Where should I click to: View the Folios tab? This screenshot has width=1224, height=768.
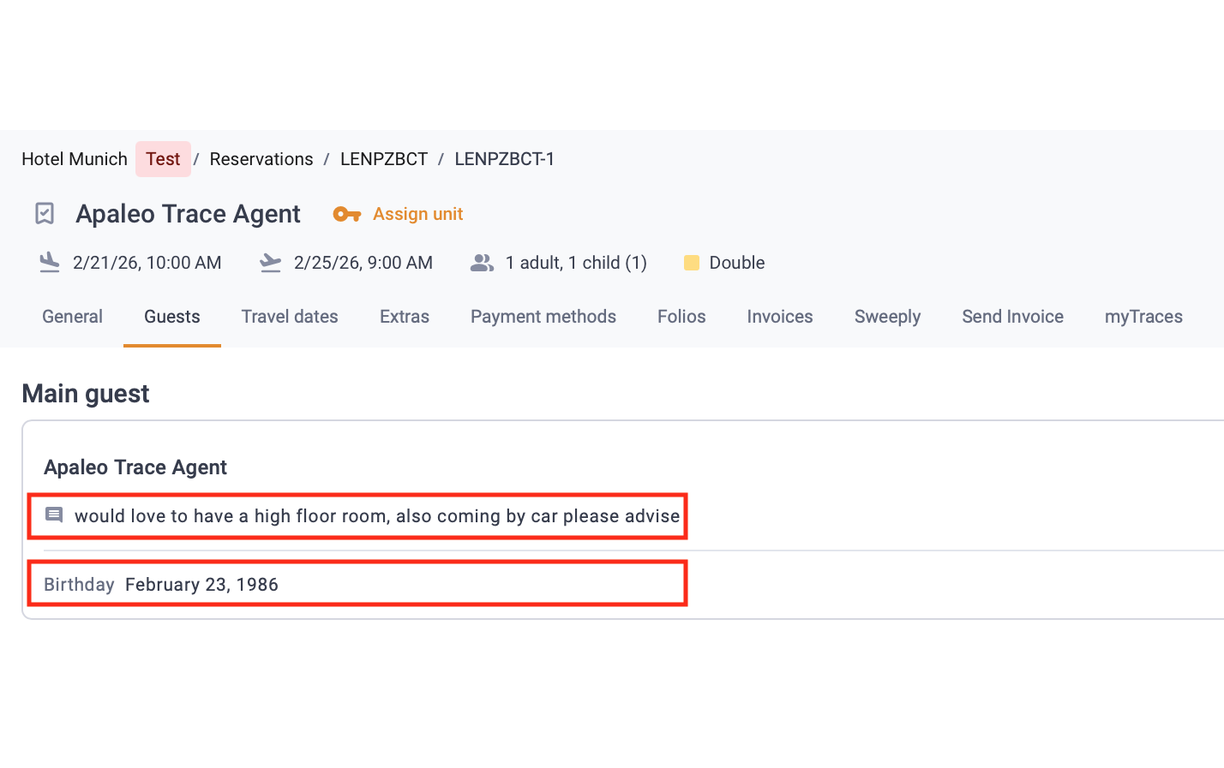pyautogui.click(x=681, y=316)
